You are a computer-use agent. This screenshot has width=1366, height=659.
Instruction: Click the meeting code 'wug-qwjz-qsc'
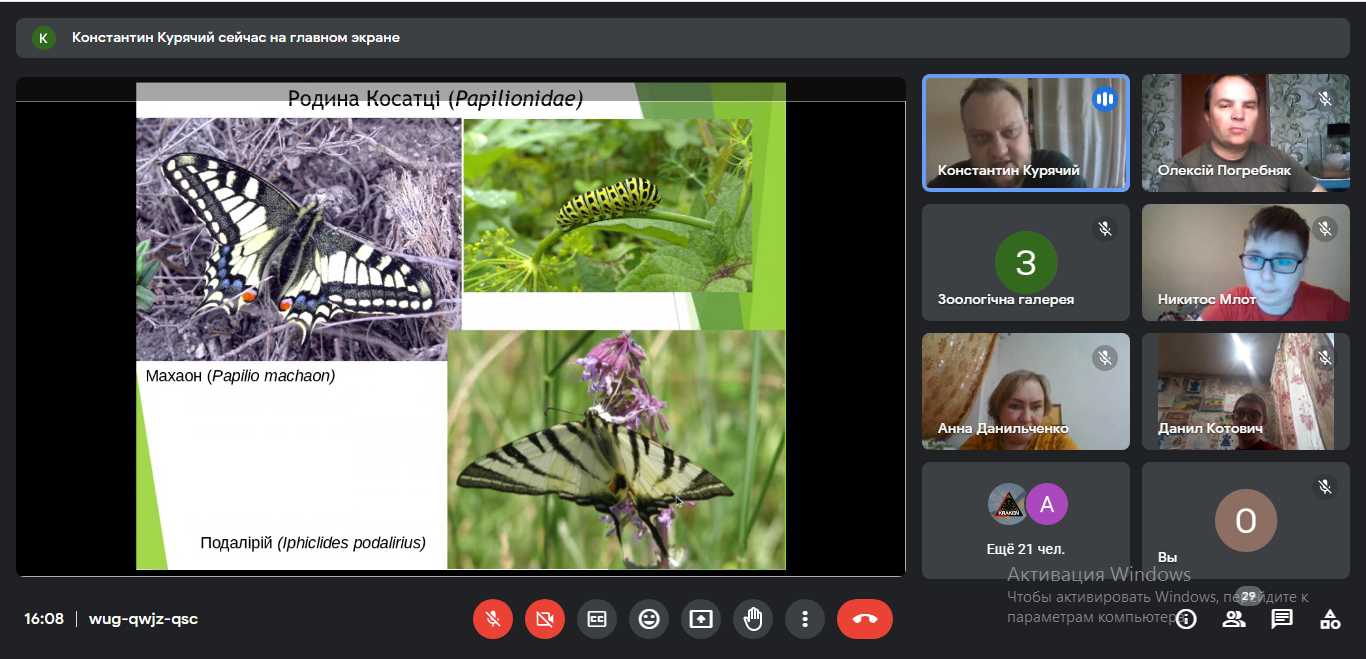[x=143, y=619]
